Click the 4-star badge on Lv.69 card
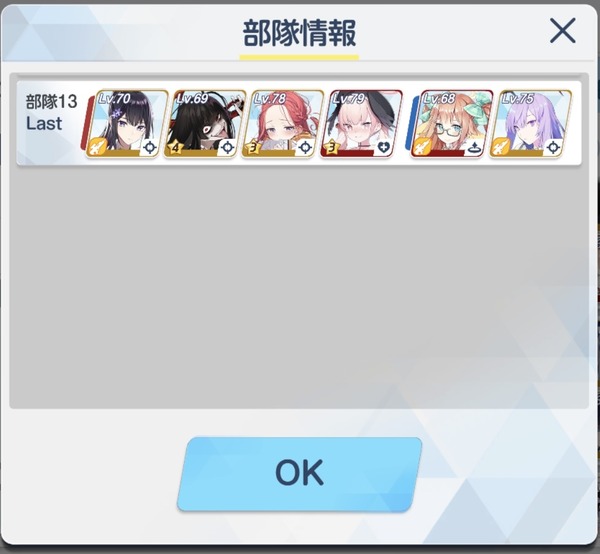Image resolution: width=600 pixels, height=554 pixels. (x=175, y=147)
